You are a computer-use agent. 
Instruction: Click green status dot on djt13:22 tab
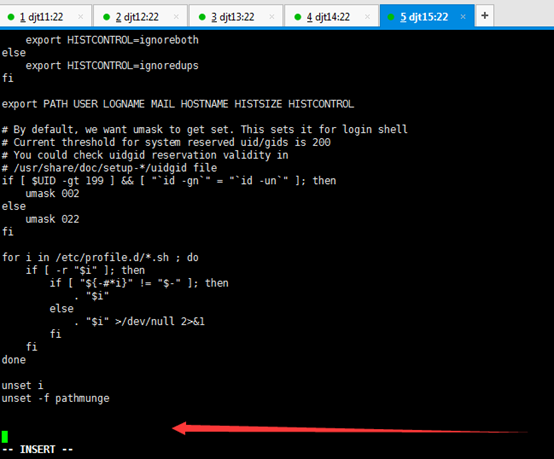(x=202, y=17)
